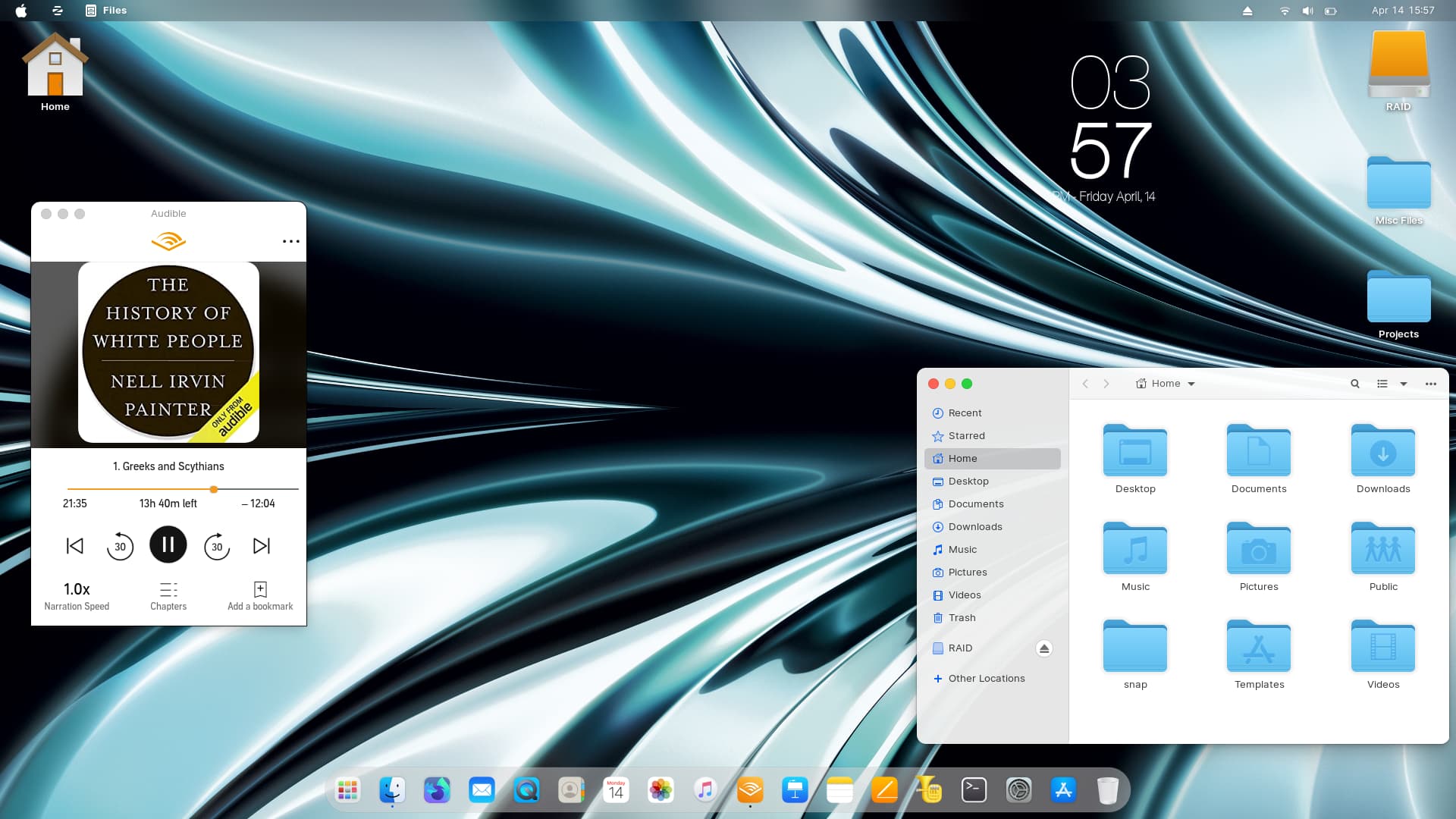Screen dimensions: 1456x819
Task: Open Files window three-dot menu
Action: click(1431, 384)
